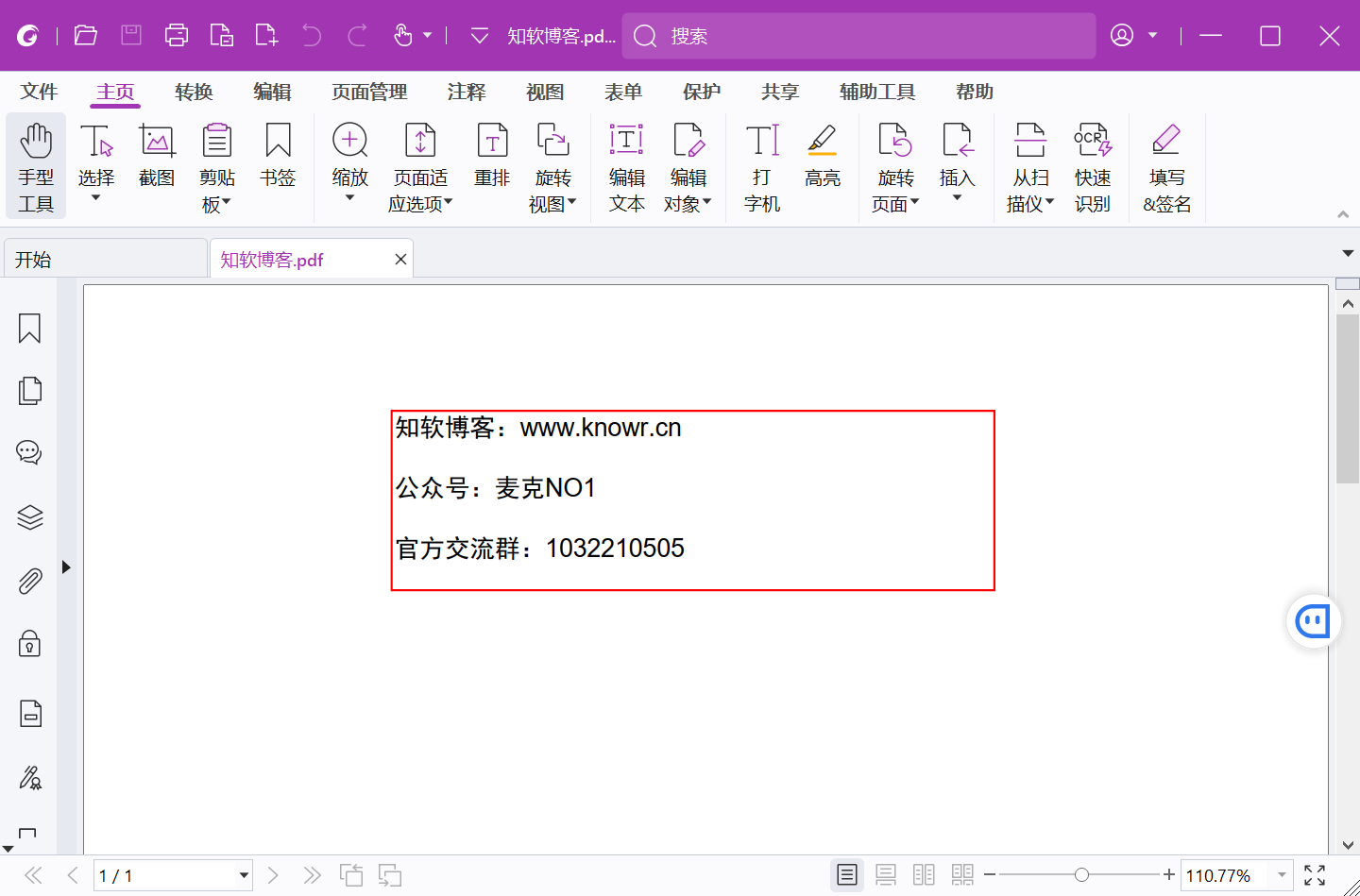Open the security side panel
The height and width of the screenshot is (896, 1360).
click(29, 644)
